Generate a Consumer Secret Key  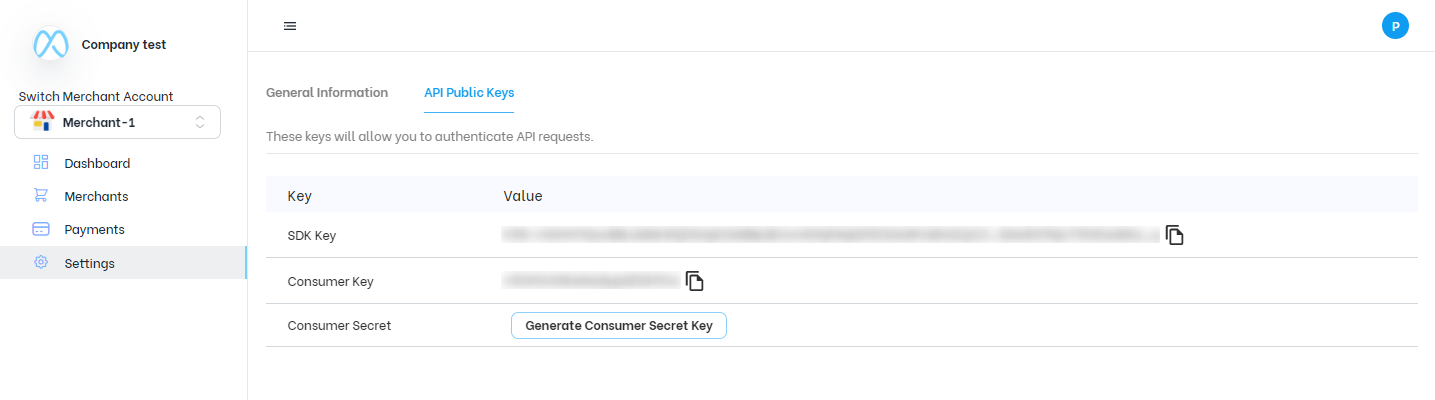tap(619, 325)
